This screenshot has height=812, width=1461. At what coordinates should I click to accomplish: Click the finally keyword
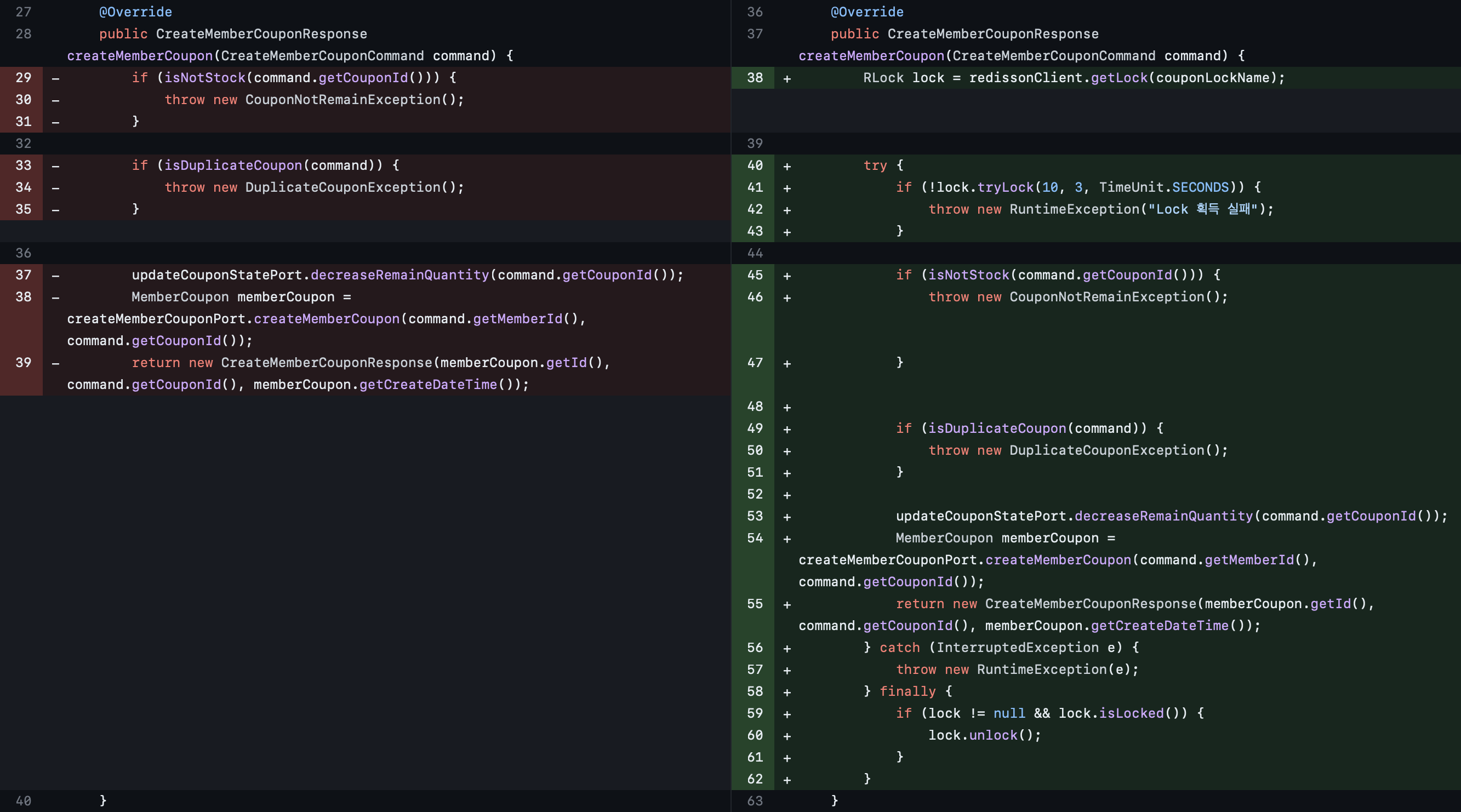point(907,692)
